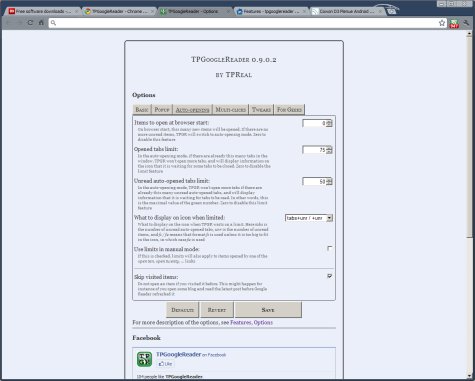Uncheck the Skip visited items checkbox
Viewport: 475px width, 381px height.
pyautogui.click(x=329, y=276)
